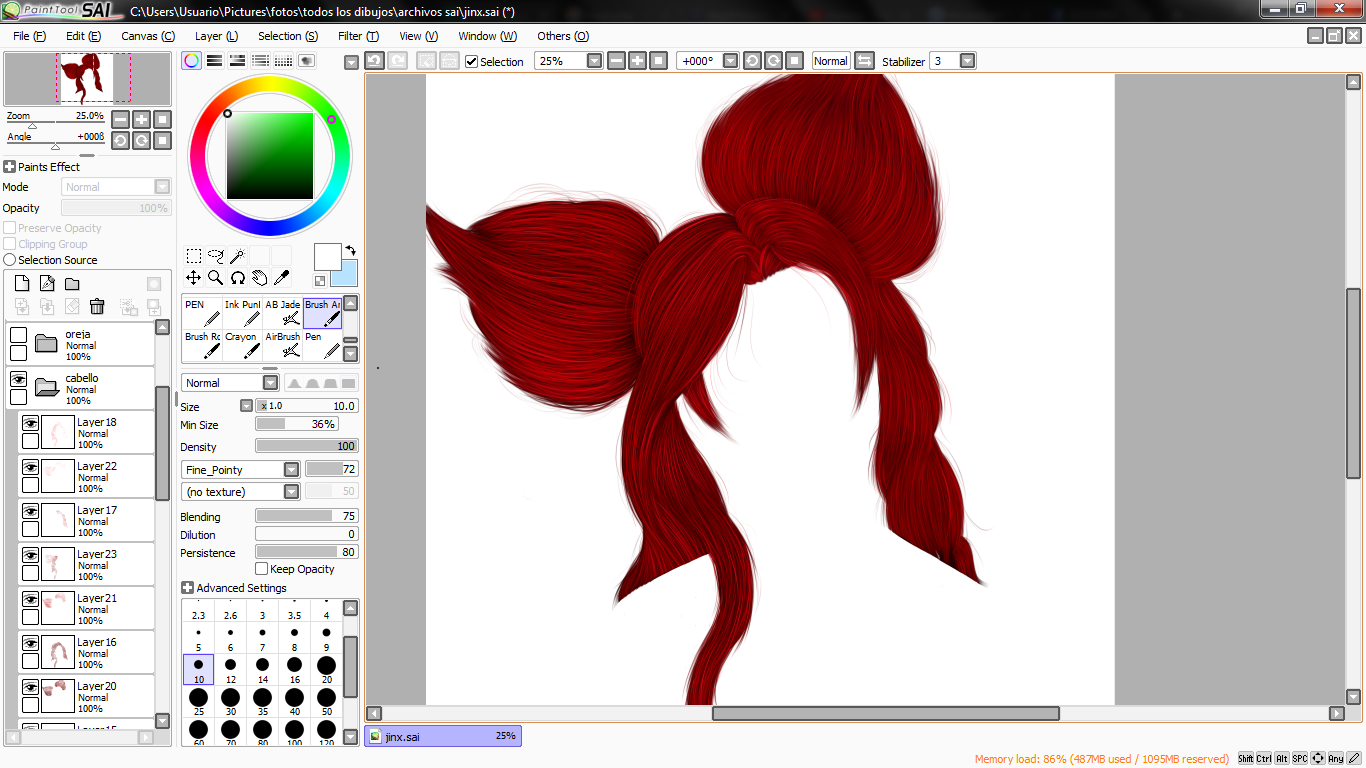Select the Selection Source radio button

[x=10, y=260]
